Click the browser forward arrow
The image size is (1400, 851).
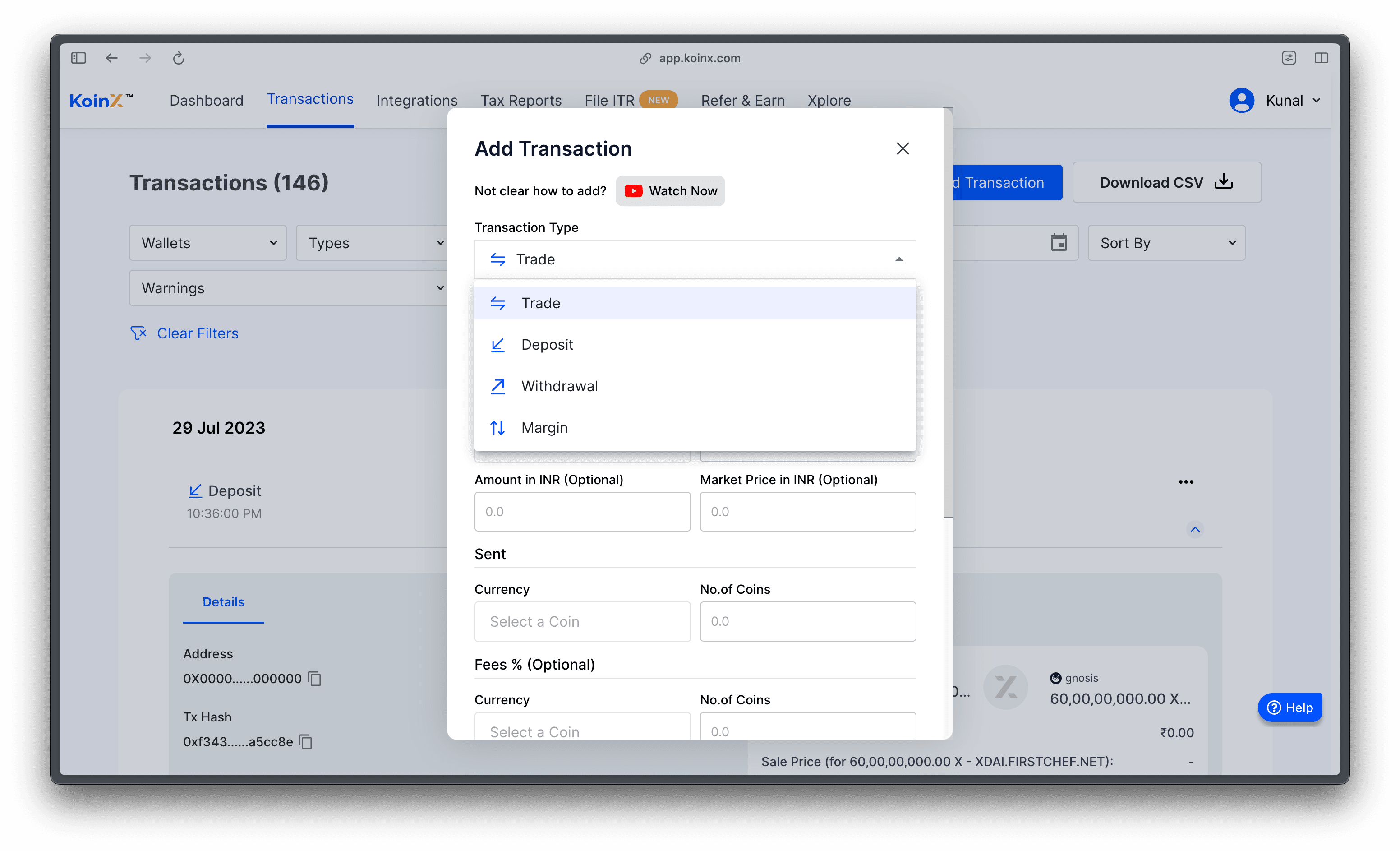(145, 58)
